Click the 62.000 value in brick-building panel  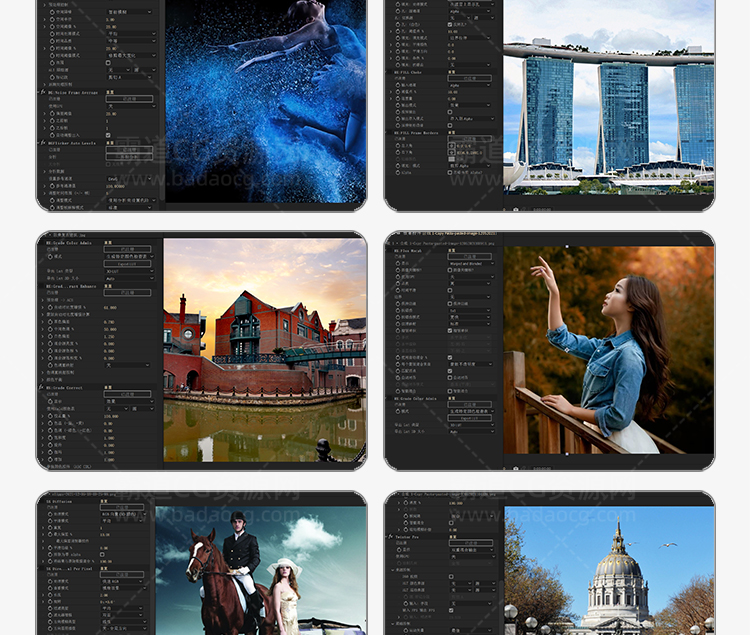(110, 307)
